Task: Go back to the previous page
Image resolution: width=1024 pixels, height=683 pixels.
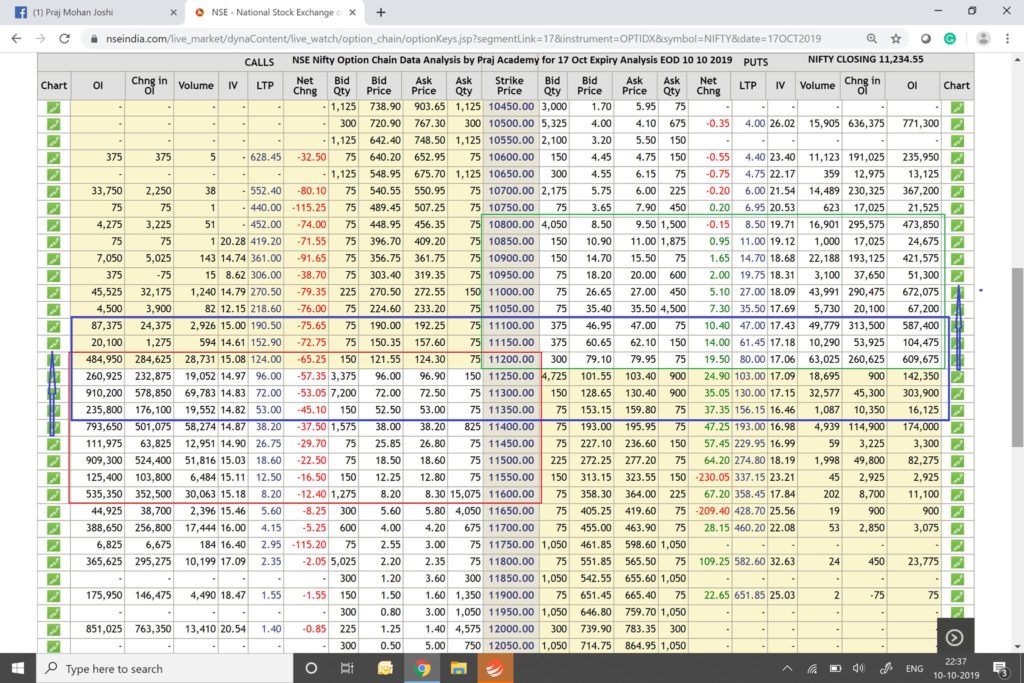Action: click(x=17, y=38)
